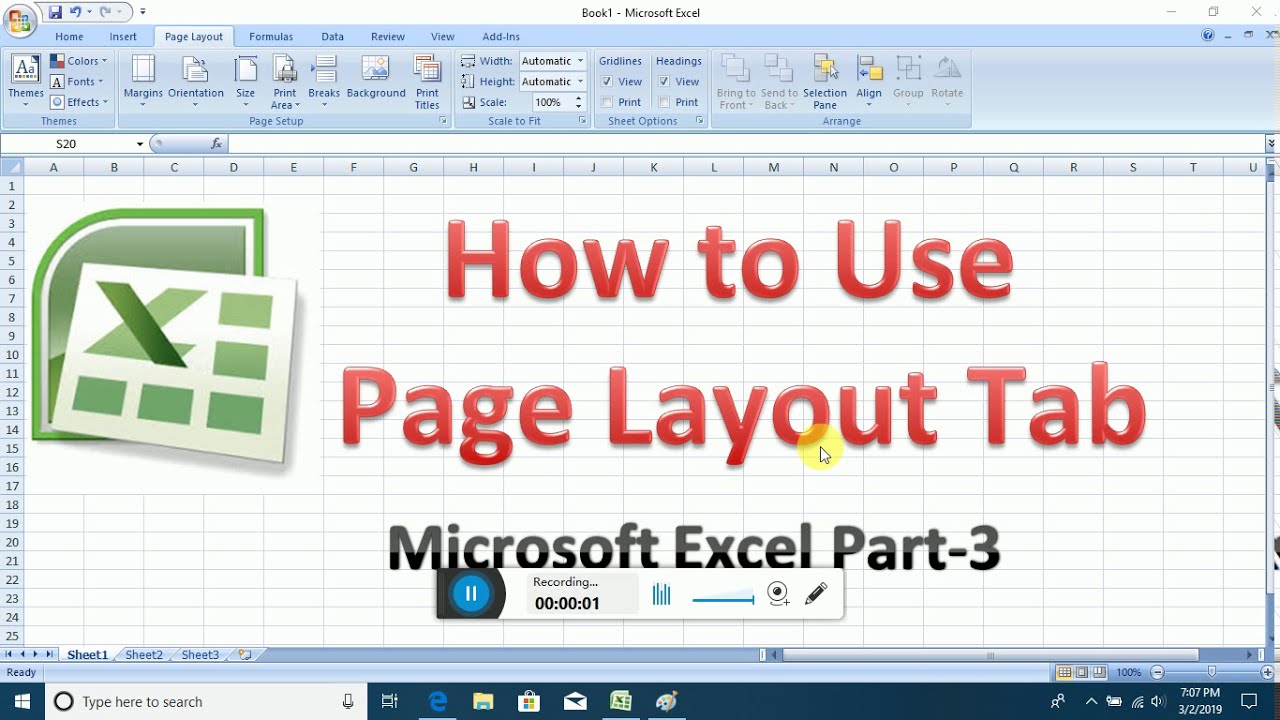Pause the screen recording
Screen dimensions: 1280x720
[x=470, y=594]
